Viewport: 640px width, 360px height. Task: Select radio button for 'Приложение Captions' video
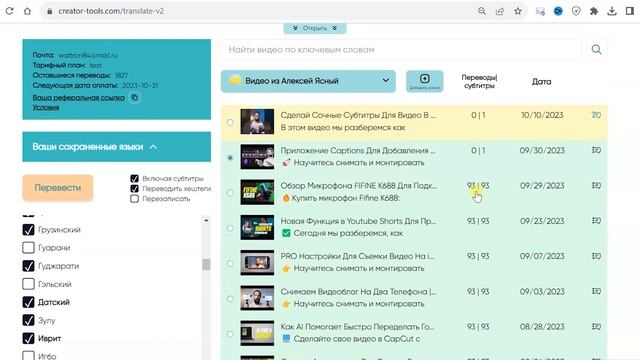pyautogui.click(x=230, y=158)
